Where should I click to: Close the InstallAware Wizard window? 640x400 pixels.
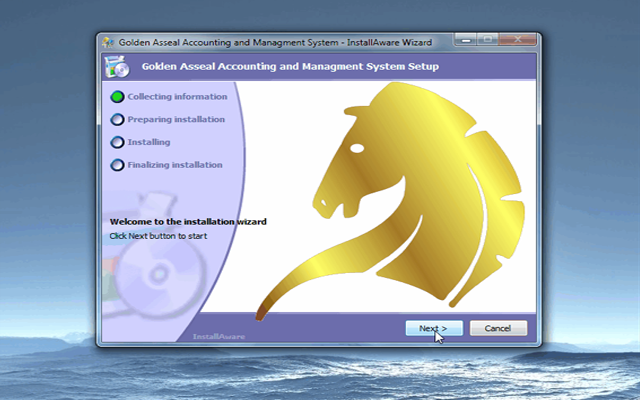tap(517, 41)
